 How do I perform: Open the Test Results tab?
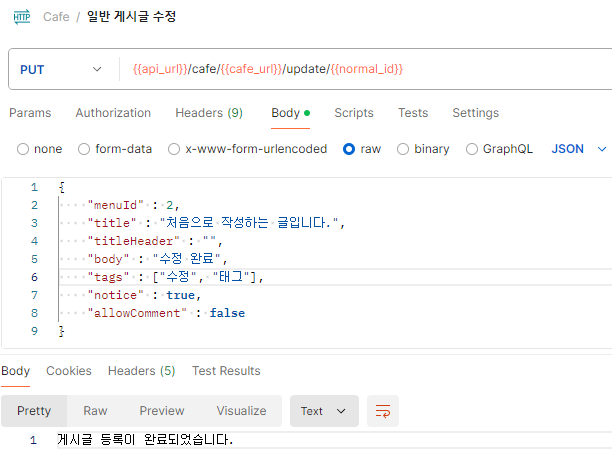pyautogui.click(x=226, y=371)
